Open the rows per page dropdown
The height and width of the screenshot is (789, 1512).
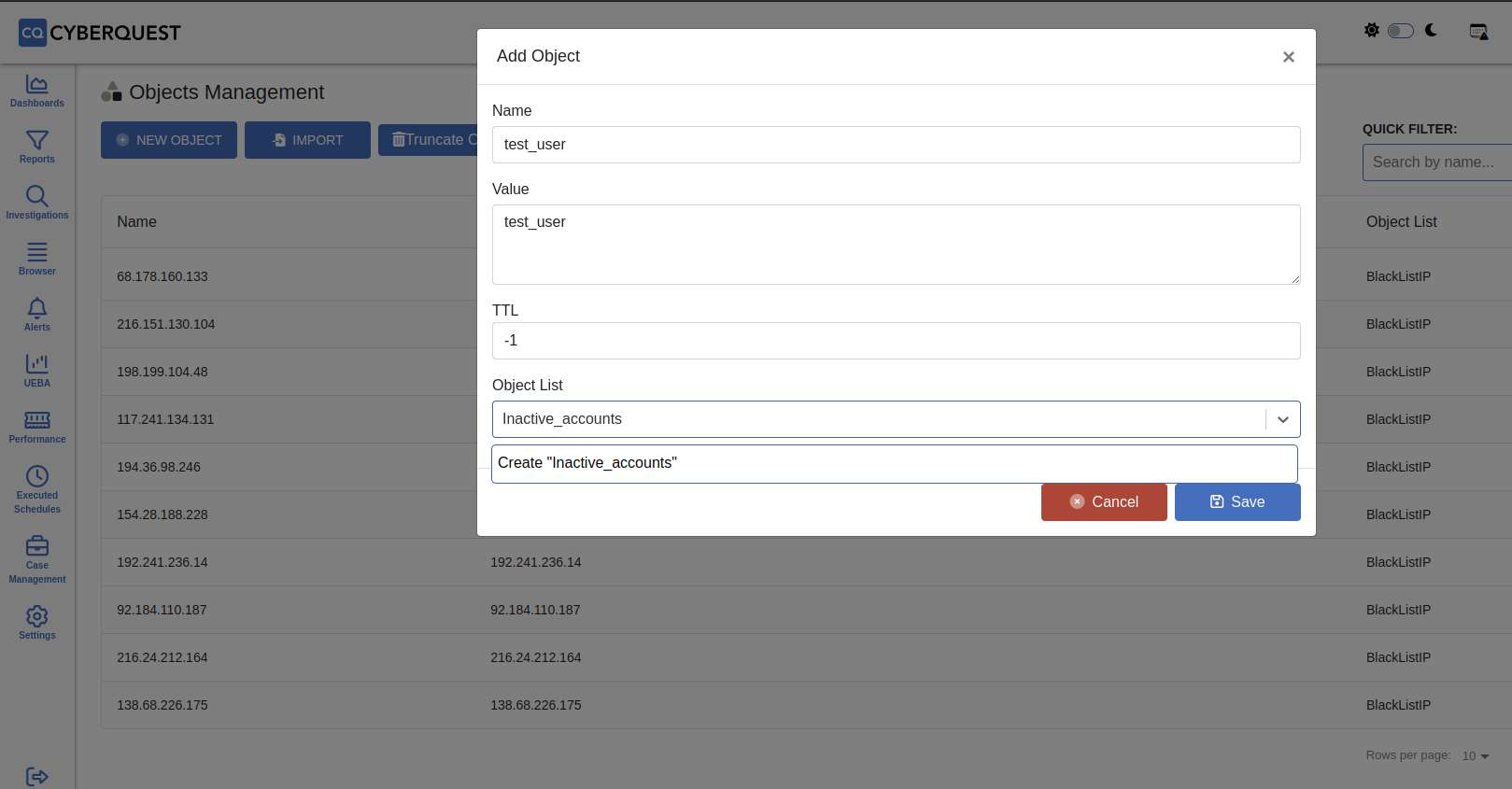pos(1476,755)
